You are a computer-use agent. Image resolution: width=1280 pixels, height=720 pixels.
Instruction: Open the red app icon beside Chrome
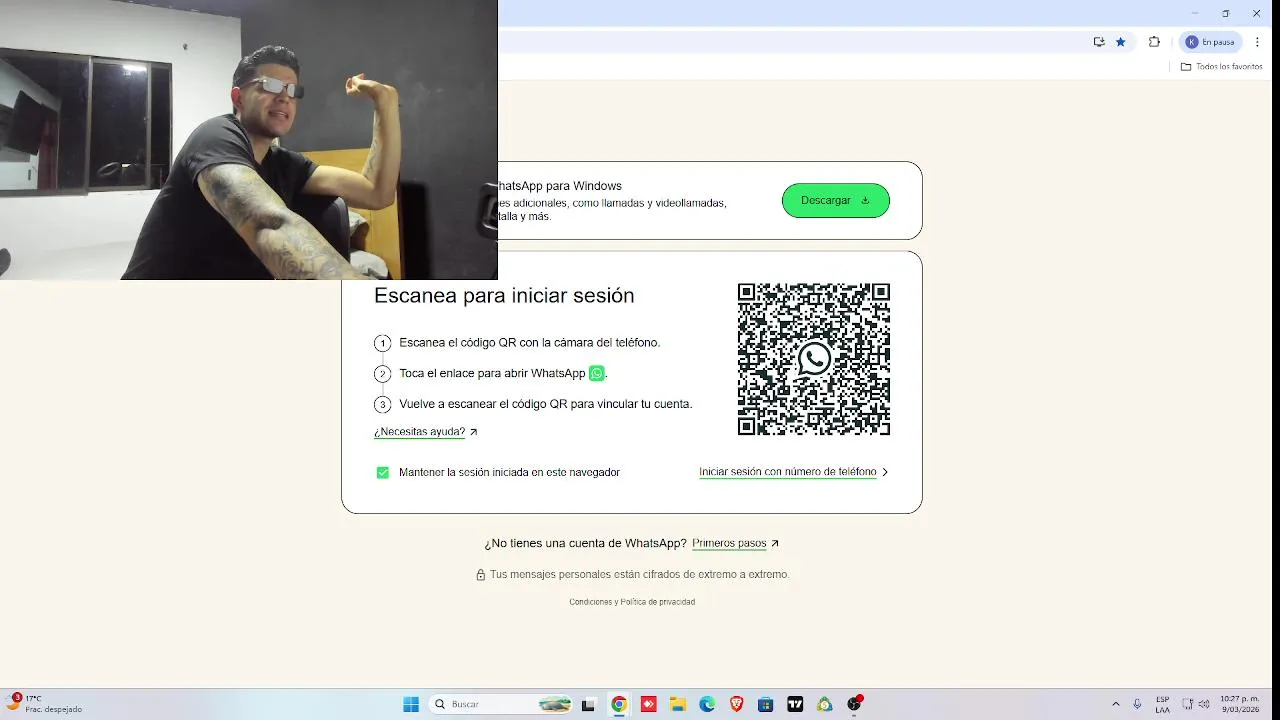click(x=648, y=704)
